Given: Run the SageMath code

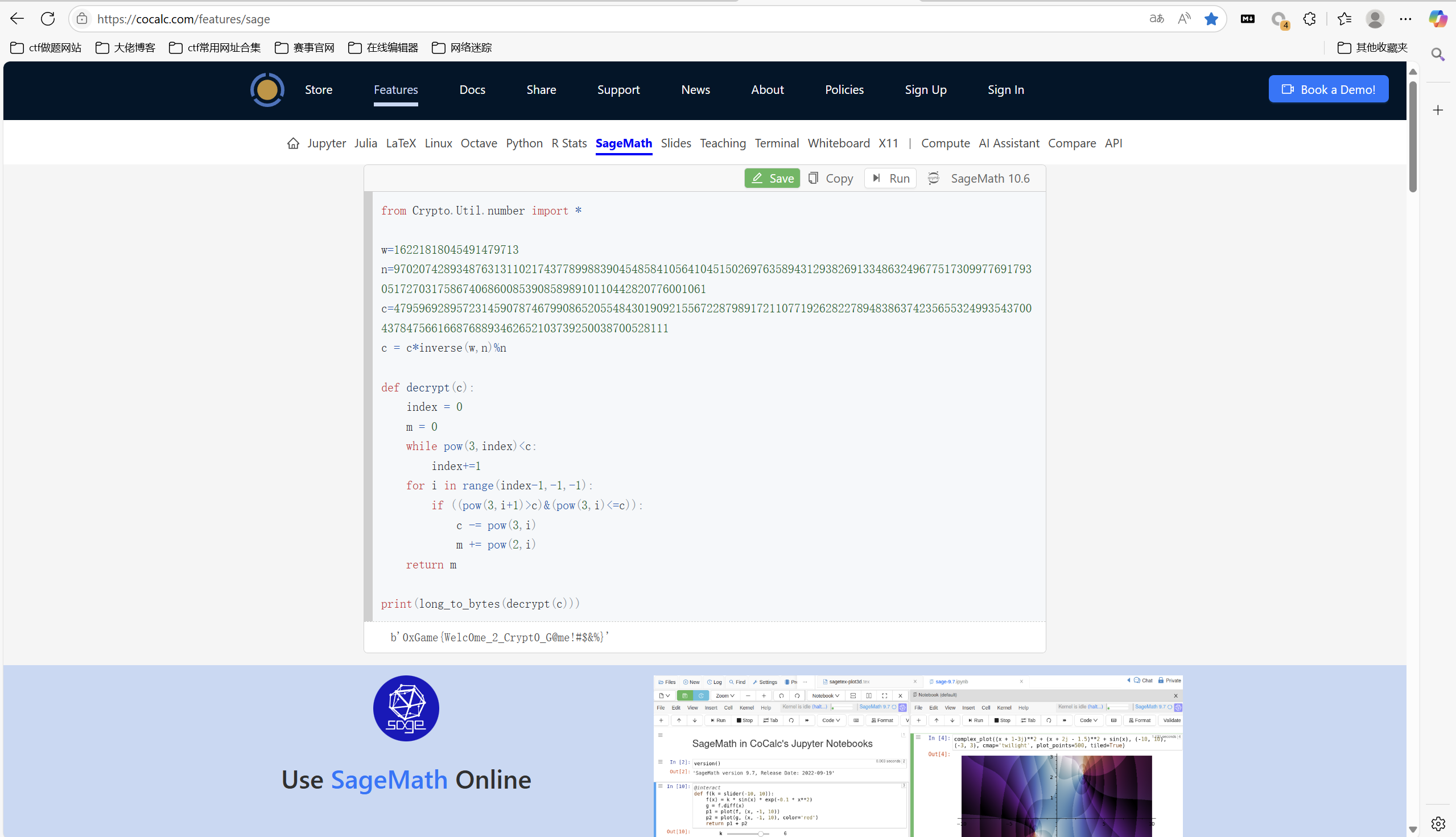Looking at the screenshot, I should point(890,178).
